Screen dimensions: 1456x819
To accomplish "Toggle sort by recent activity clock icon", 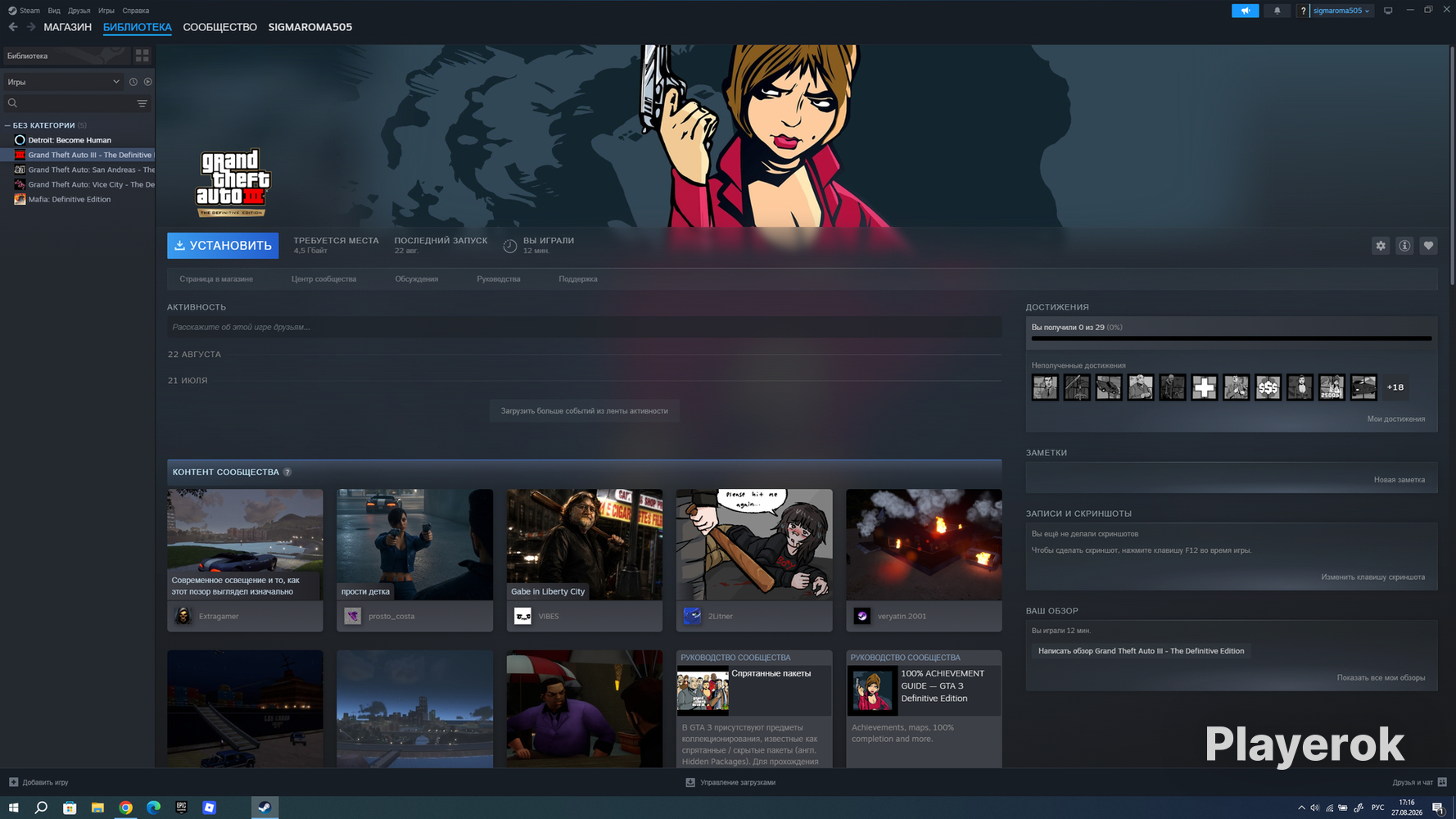I will click(x=133, y=82).
